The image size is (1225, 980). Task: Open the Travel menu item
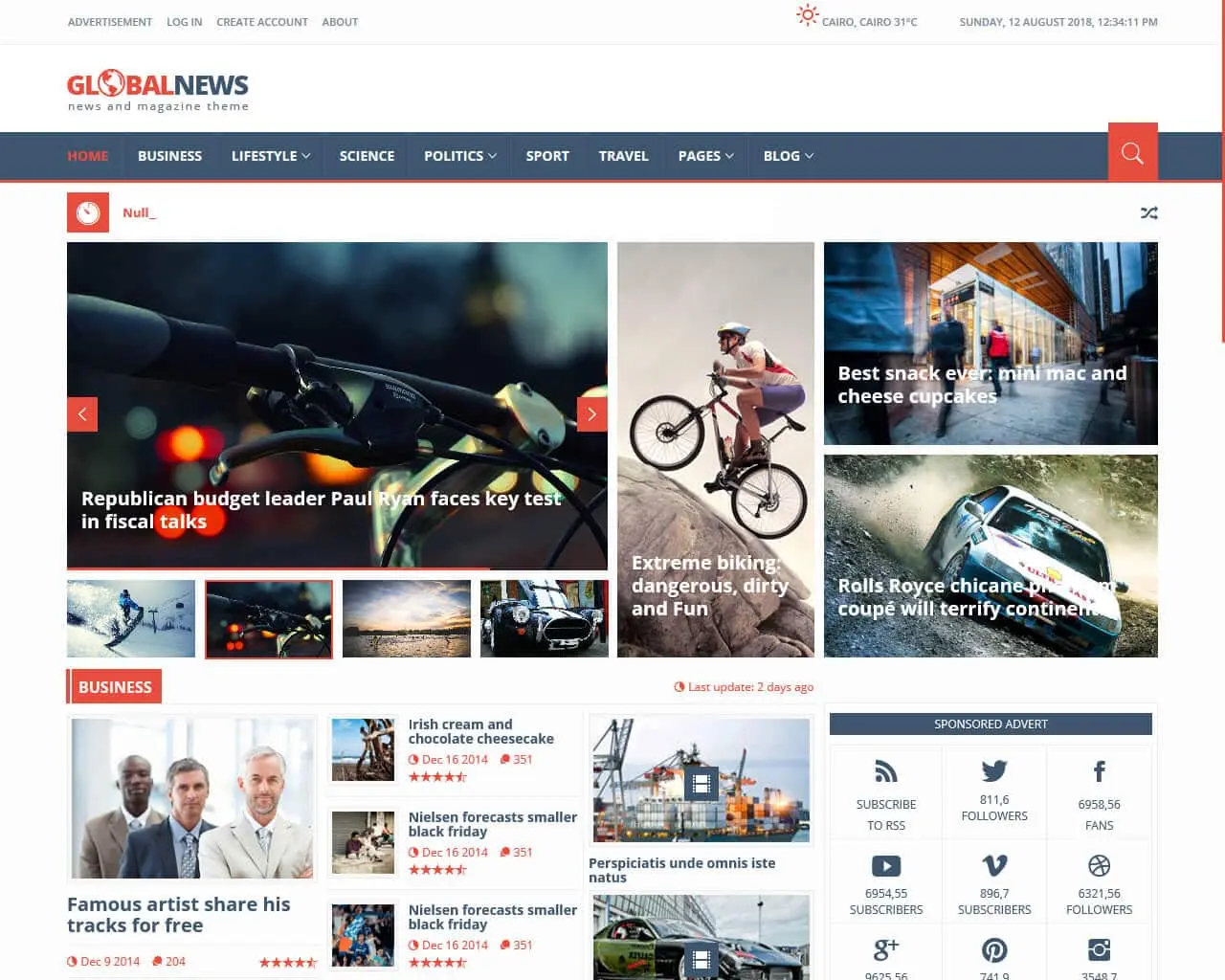click(x=624, y=156)
